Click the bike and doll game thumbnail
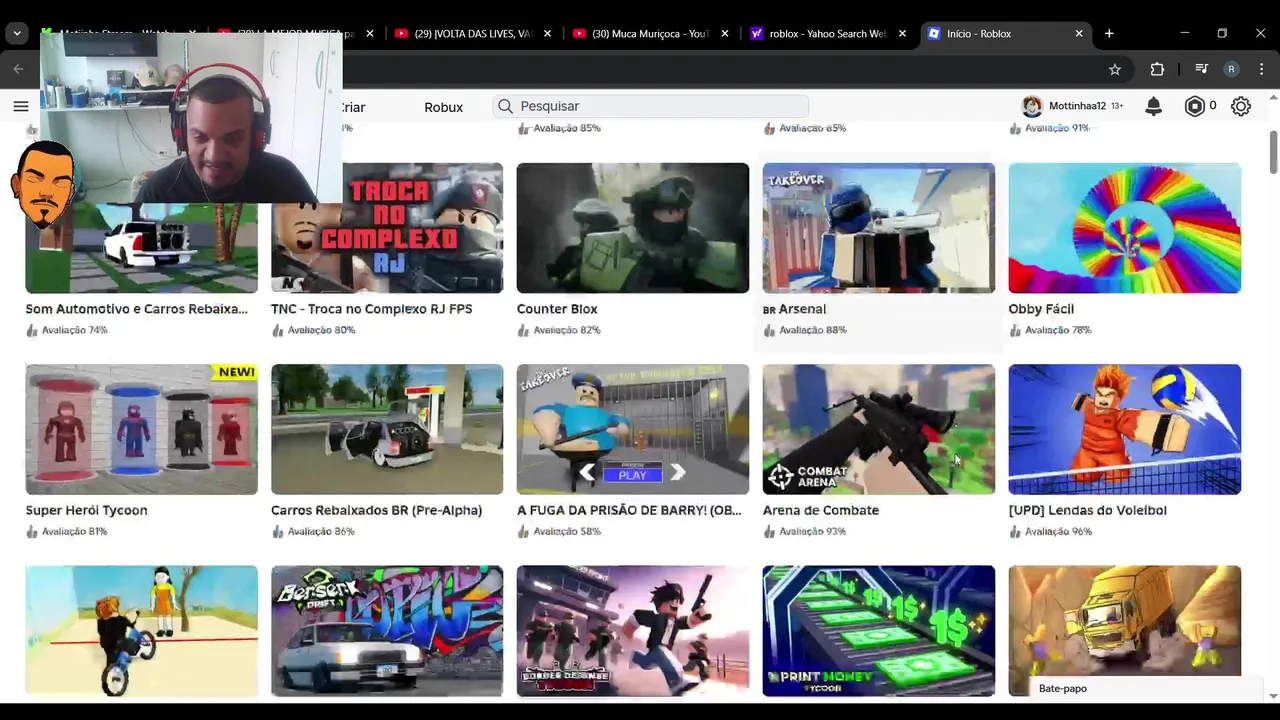1280x720 pixels. click(x=141, y=631)
